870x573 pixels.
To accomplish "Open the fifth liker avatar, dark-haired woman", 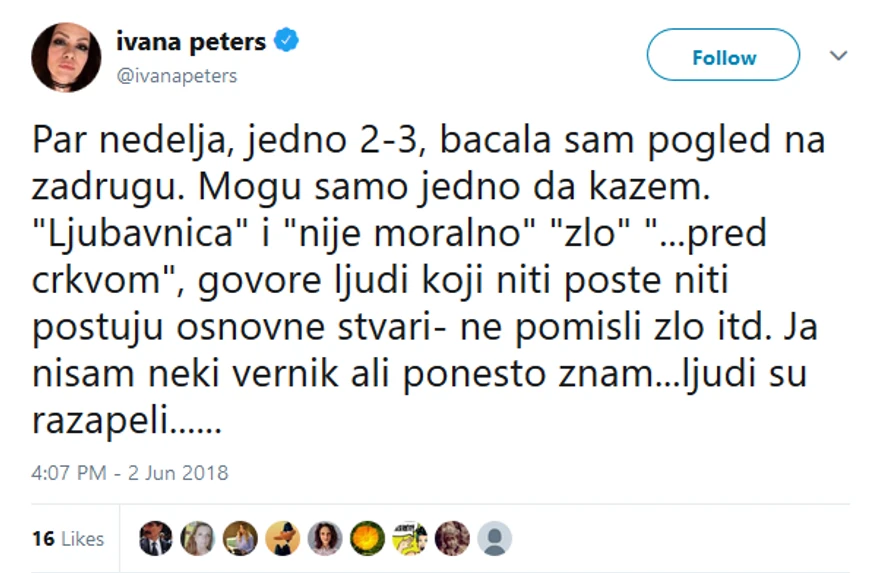I will click(x=325, y=538).
